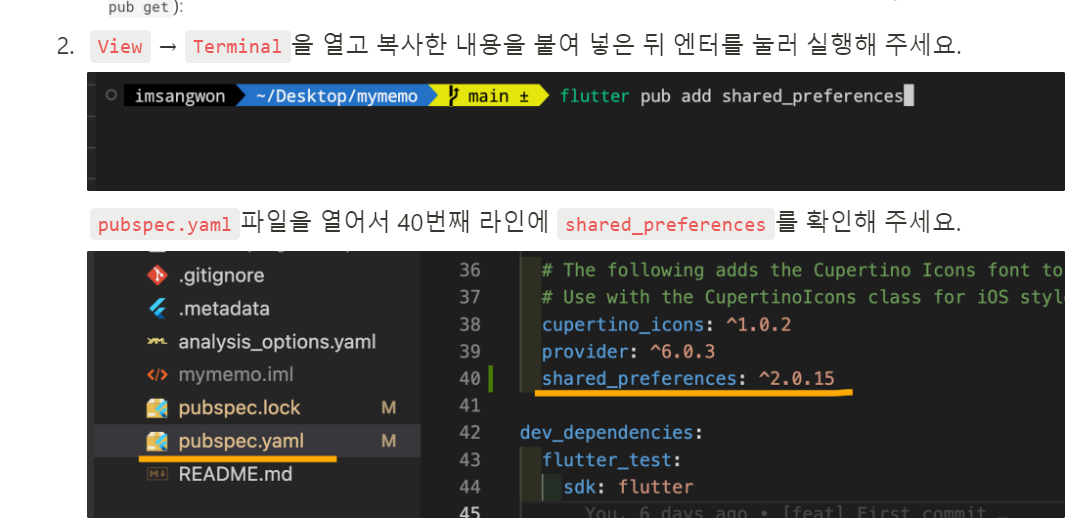Open .gitignore in the file tree
1088x525 pixels.
[221, 276]
